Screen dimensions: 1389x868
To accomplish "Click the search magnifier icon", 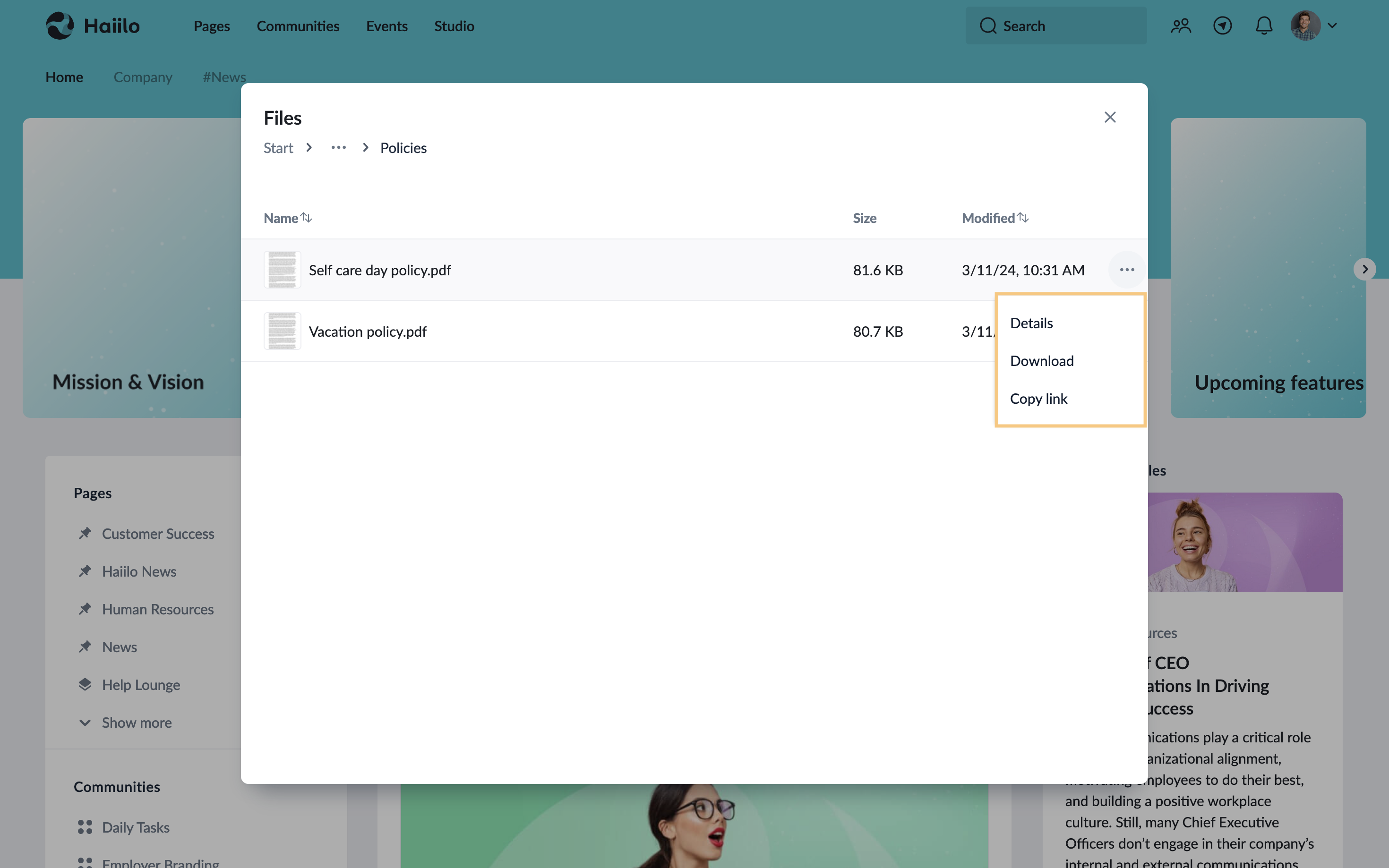I will (987, 26).
